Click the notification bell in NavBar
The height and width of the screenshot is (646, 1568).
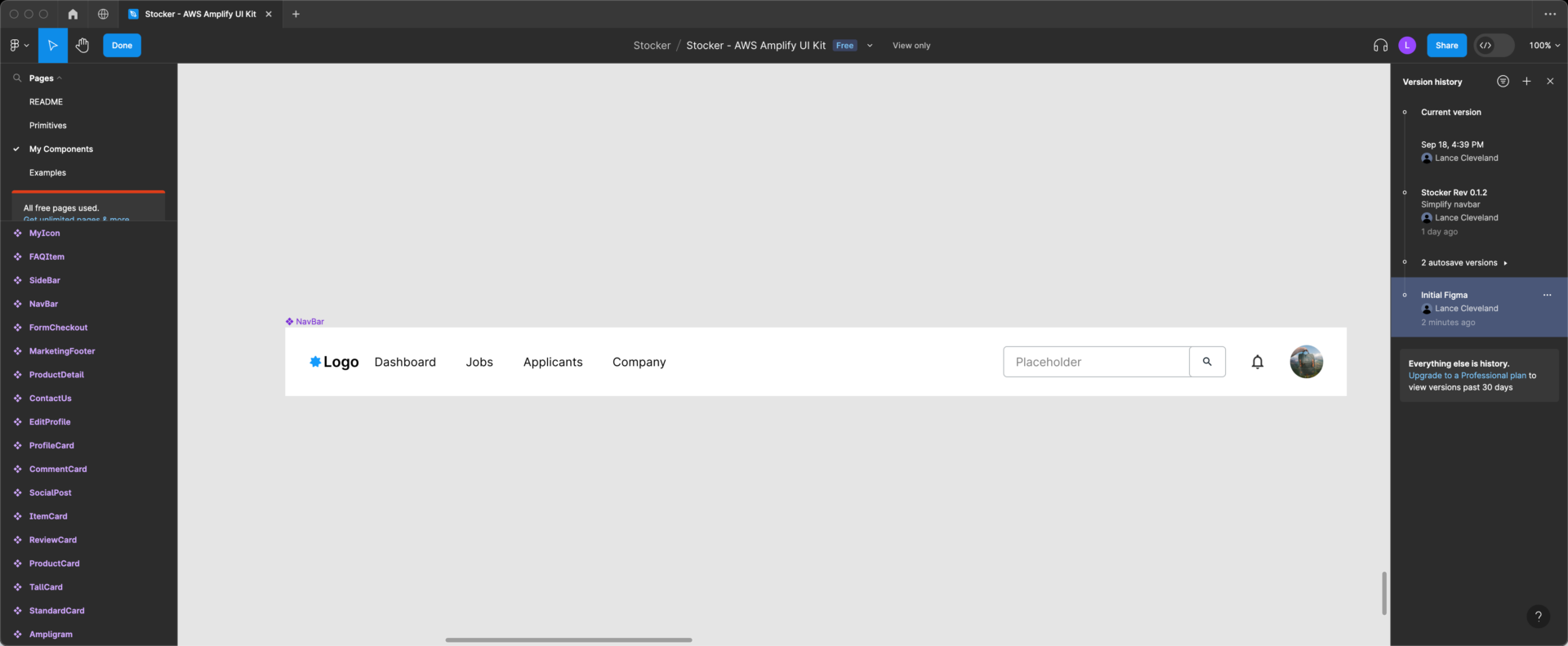click(1258, 362)
